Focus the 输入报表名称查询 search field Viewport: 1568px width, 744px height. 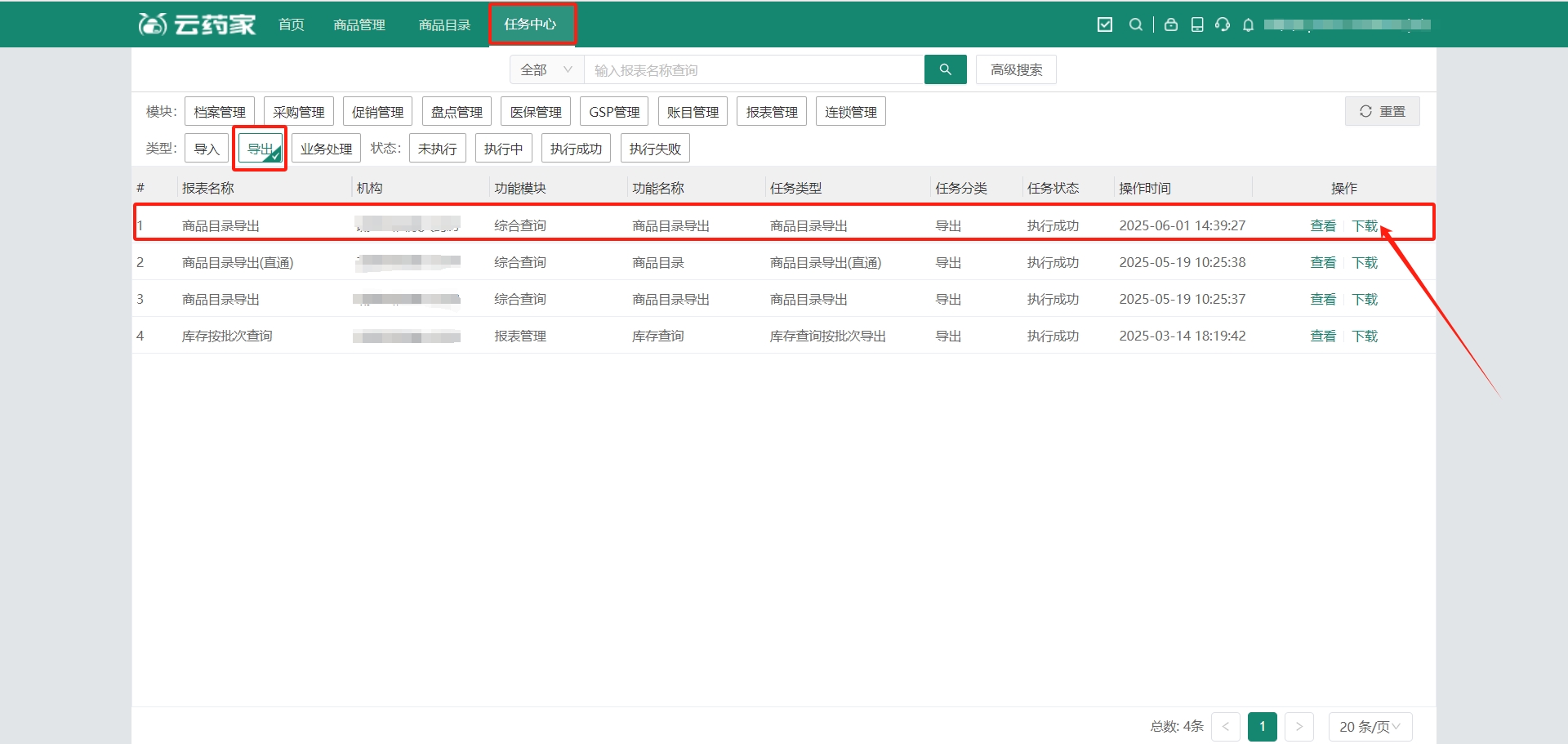point(754,69)
